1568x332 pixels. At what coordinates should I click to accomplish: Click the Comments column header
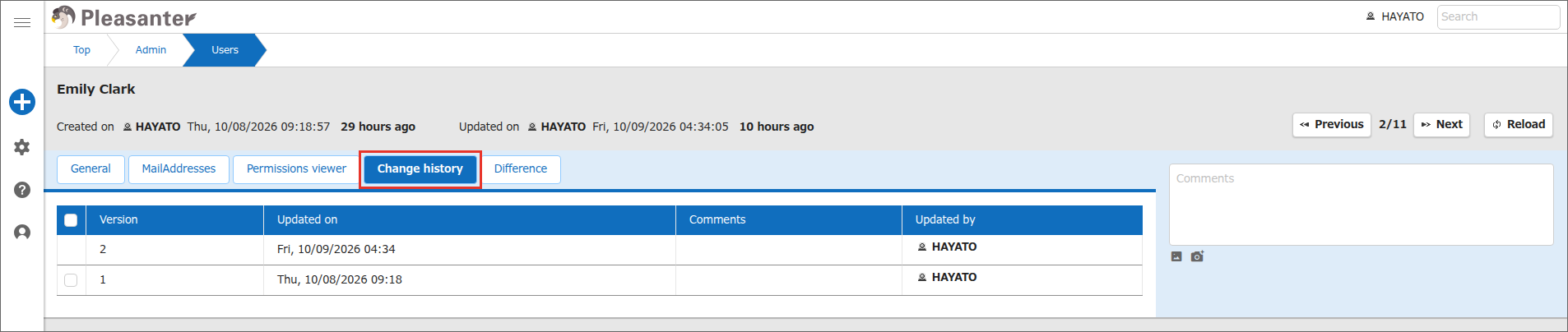point(789,220)
